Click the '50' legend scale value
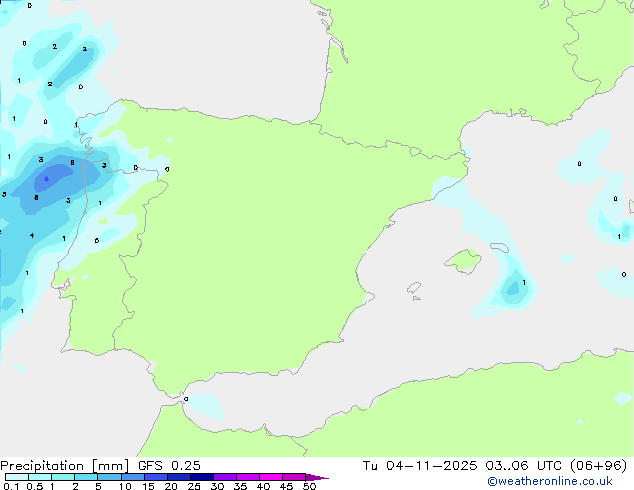The image size is (634, 490). click(x=309, y=486)
